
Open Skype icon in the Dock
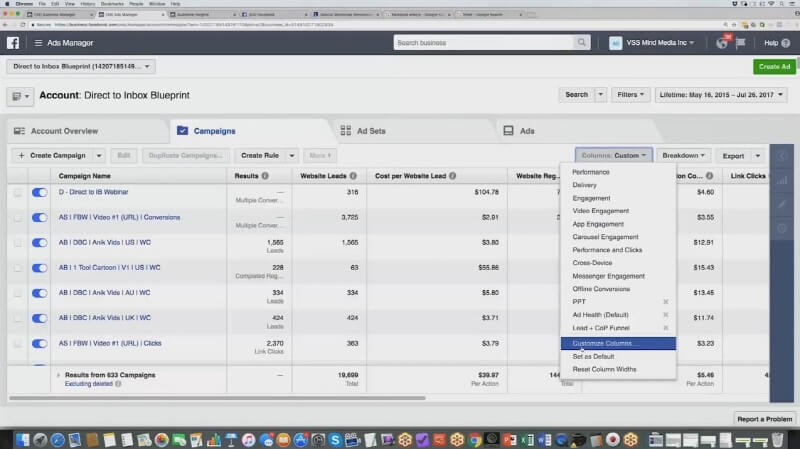click(x=335, y=440)
